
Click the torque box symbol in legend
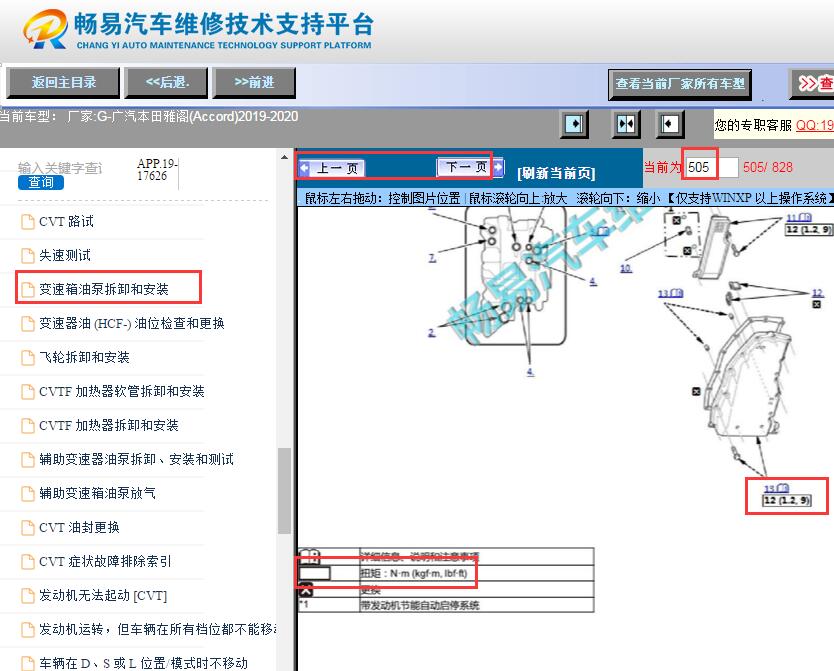point(314,573)
